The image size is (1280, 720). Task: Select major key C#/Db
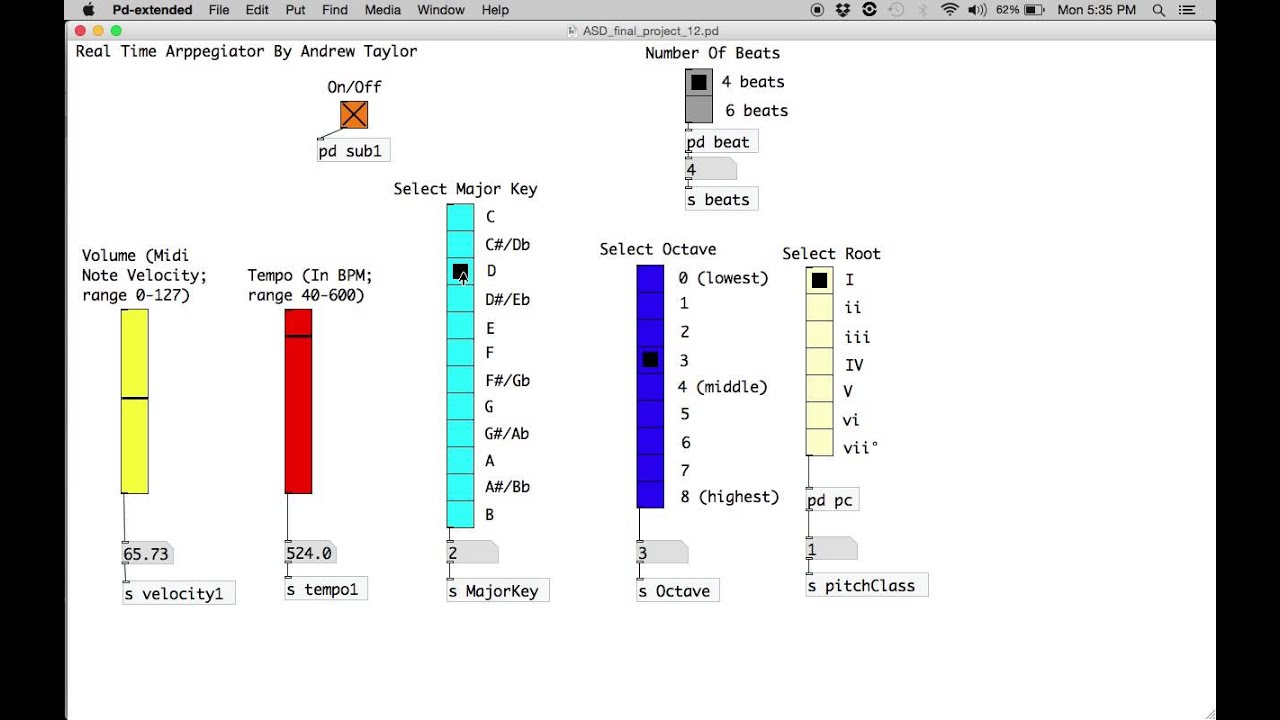point(460,244)
